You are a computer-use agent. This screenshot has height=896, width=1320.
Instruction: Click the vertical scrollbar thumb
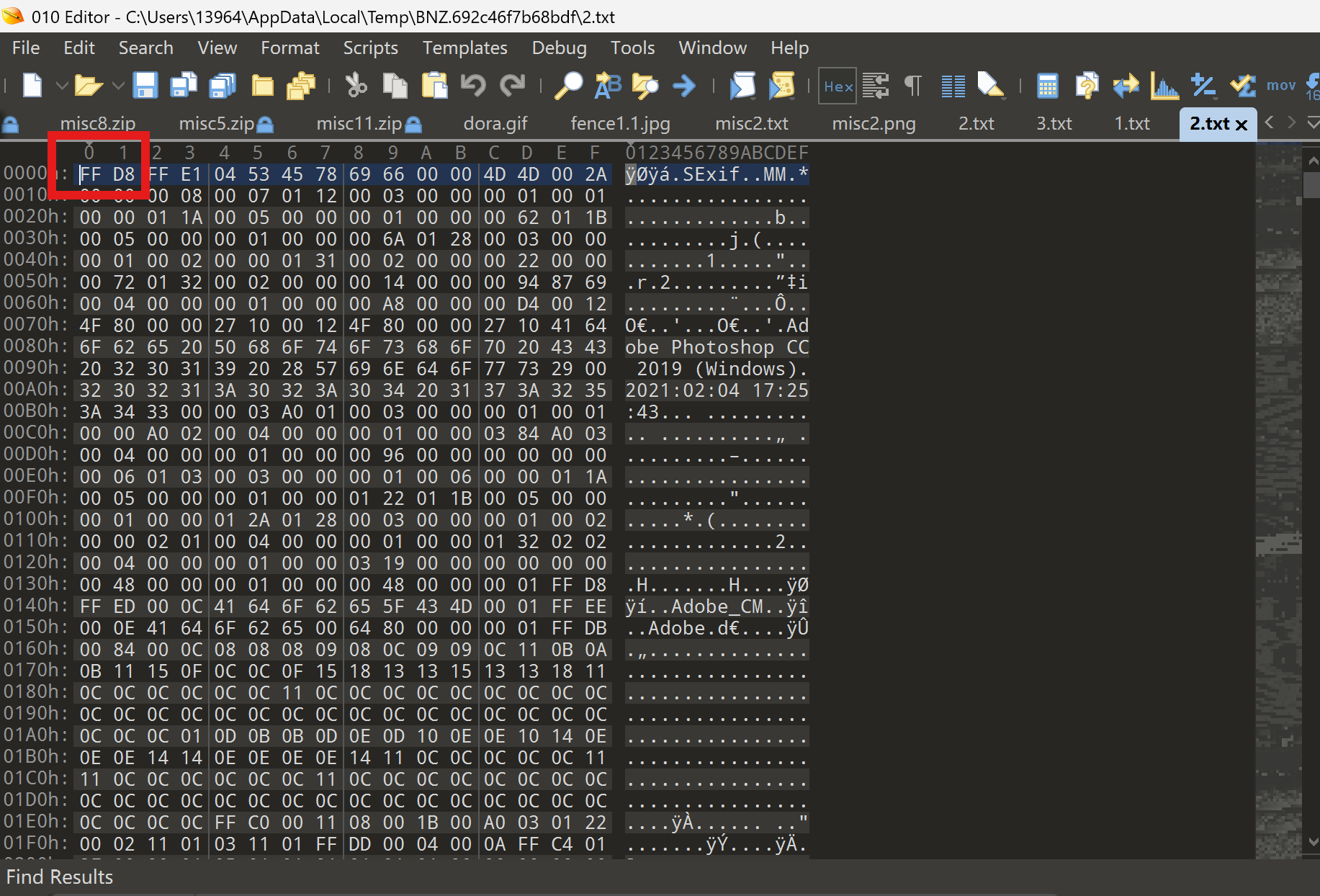1311,184
